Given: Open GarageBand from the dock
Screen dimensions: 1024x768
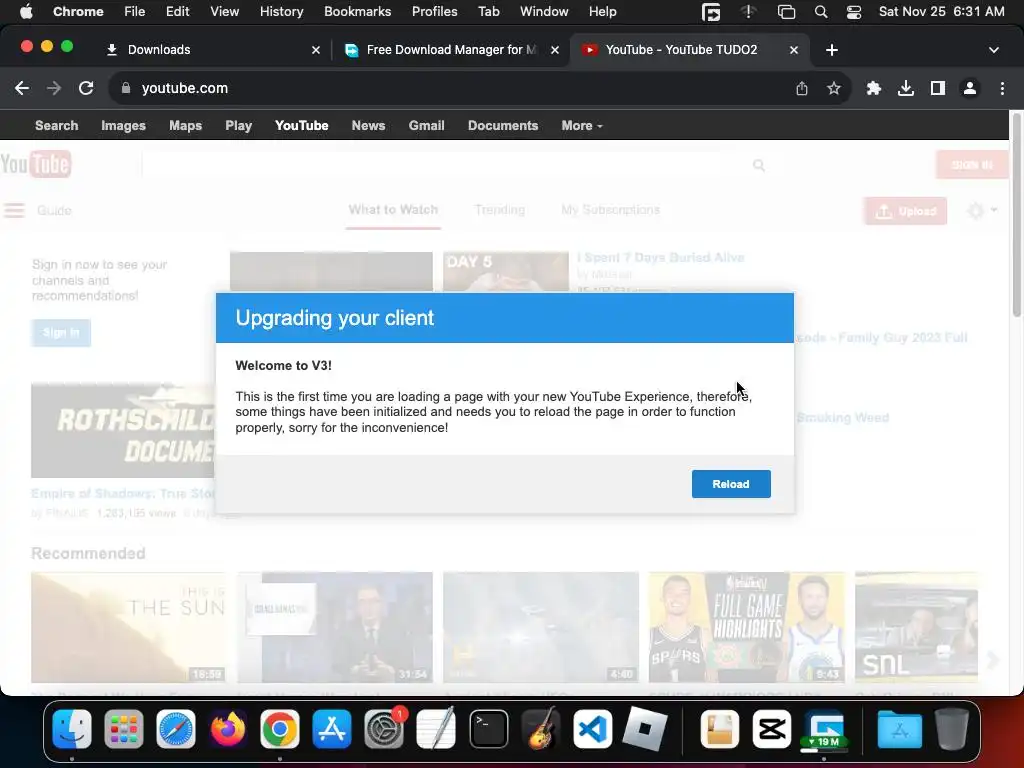Looking at the screenshot, I should pyautogui.click(x=541, y=729).
